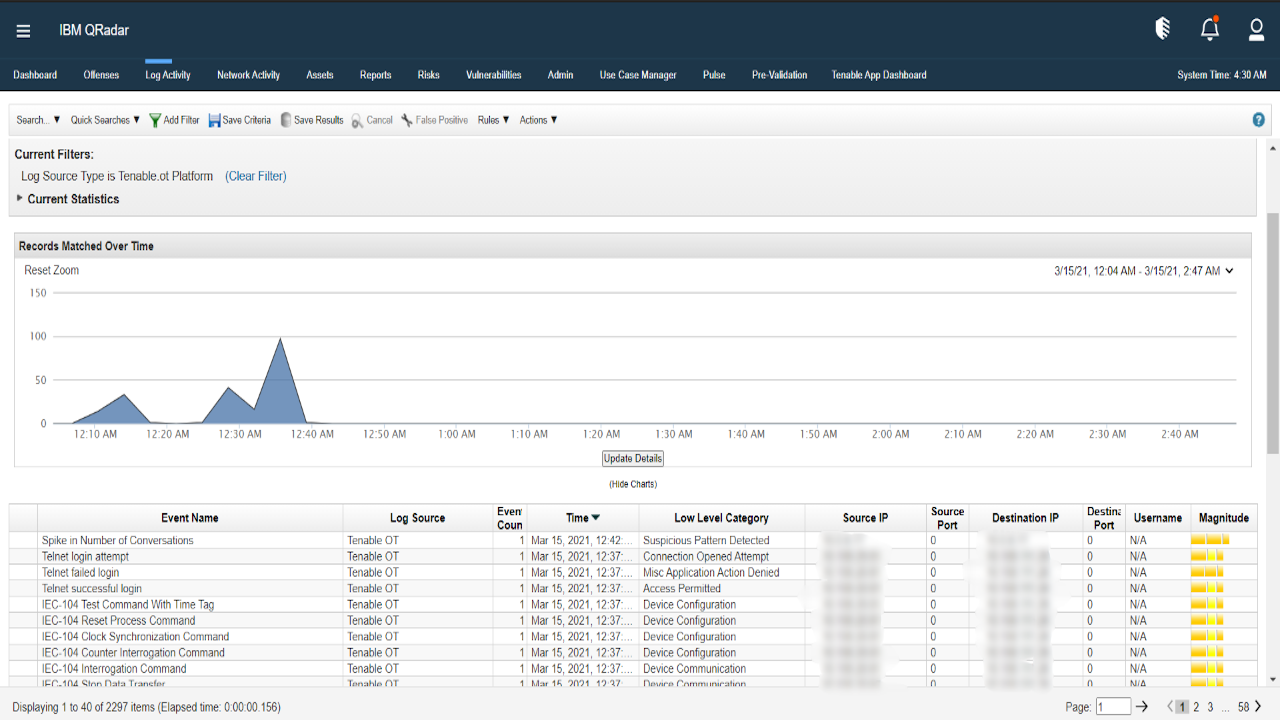The width and height of the screenshot is (1280, 720).
Task: Switch to the Dashboard tab
Action: coord(35,75)
